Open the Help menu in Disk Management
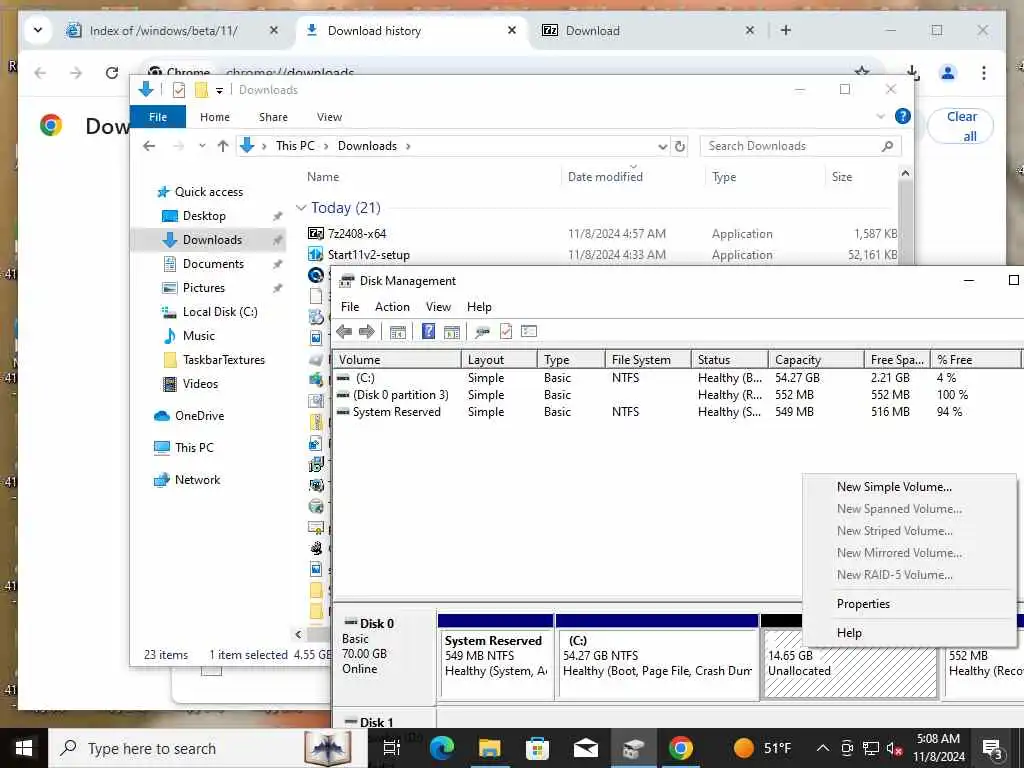The image size is (1024, 768). pyautogui.click(x=479, y=307)
